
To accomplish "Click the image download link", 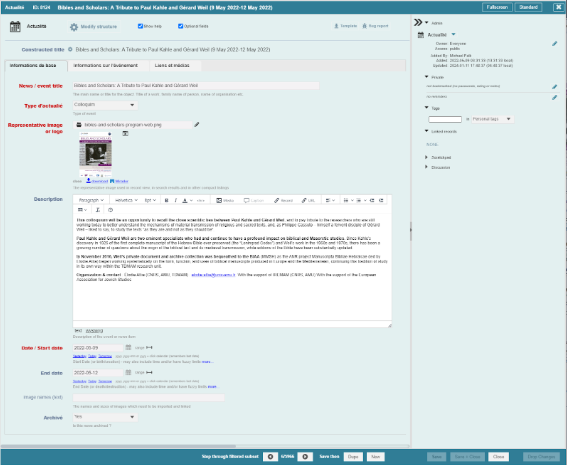I will (x=97, y=181).
